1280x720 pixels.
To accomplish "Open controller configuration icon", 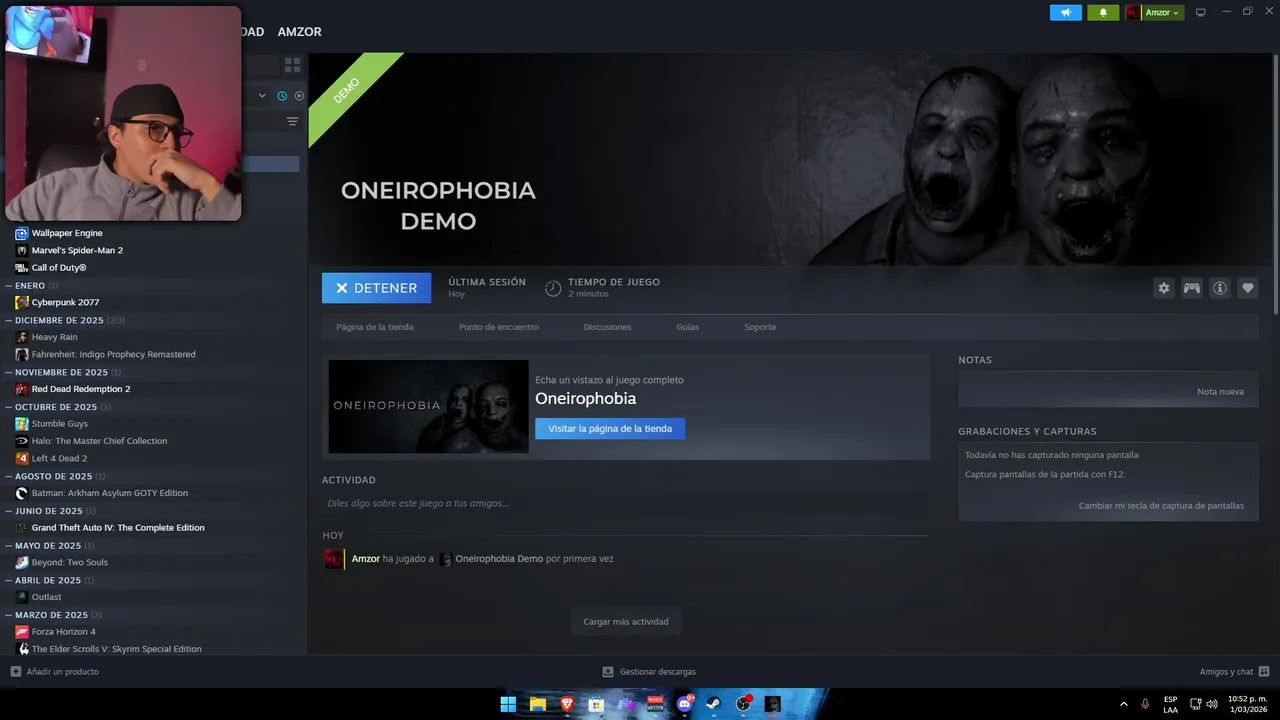I will pyautogui.click(x=1192, y=288).
